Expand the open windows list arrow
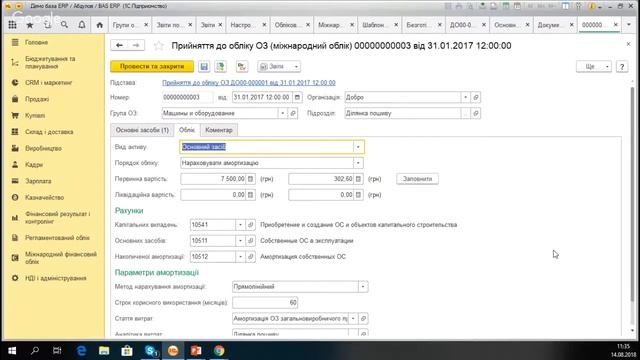 (x=629, y=25)
